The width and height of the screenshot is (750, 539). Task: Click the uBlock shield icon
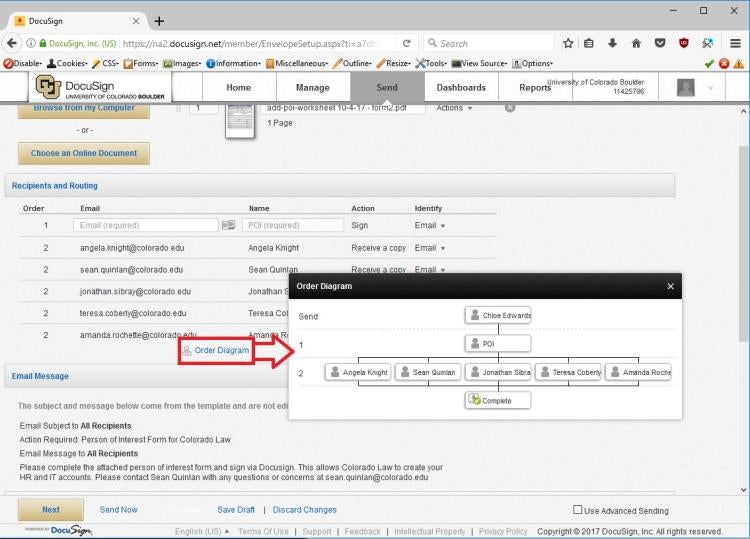[684, 44]
